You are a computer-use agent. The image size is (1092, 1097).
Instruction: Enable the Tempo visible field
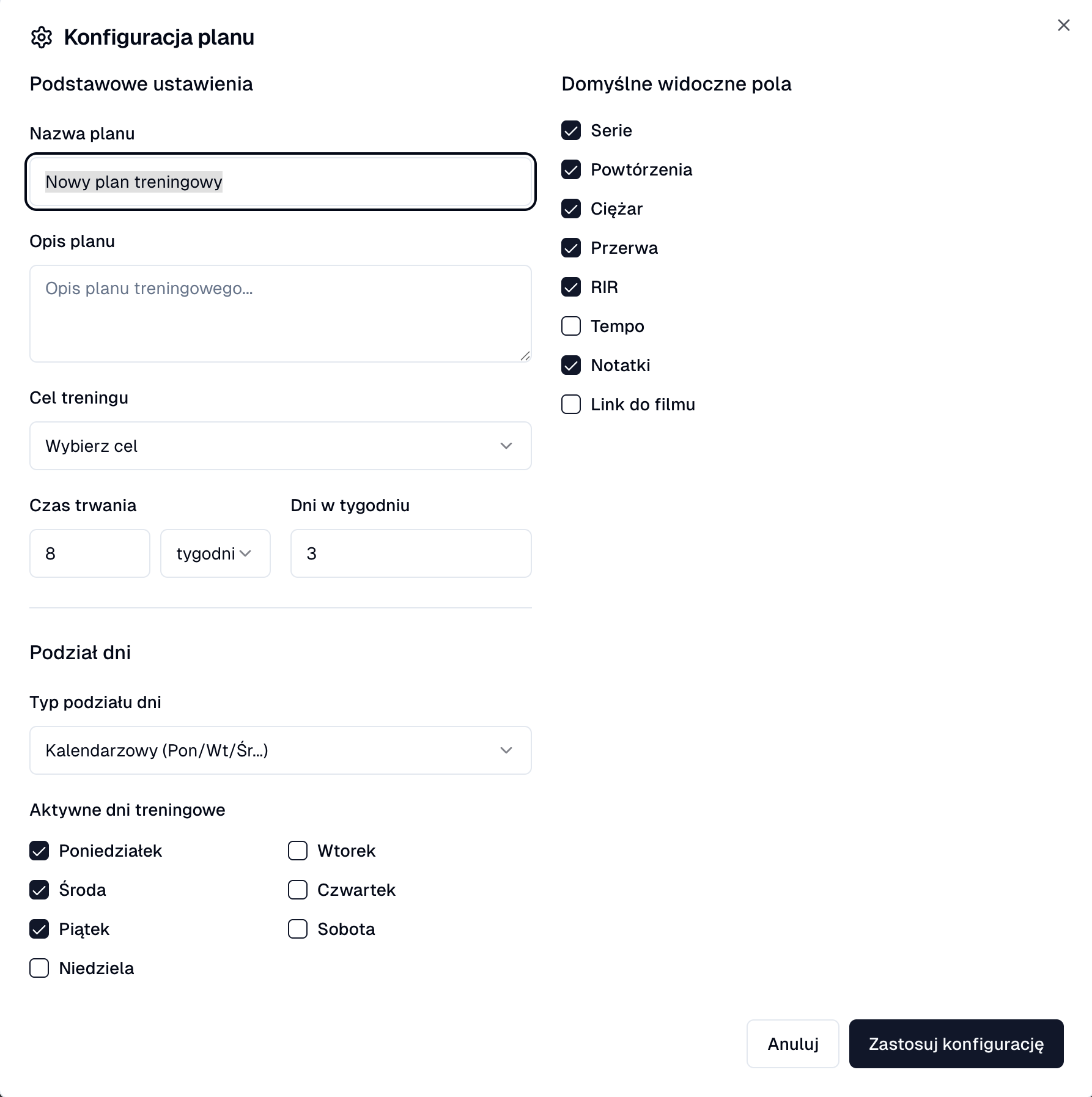click(570, 326)
